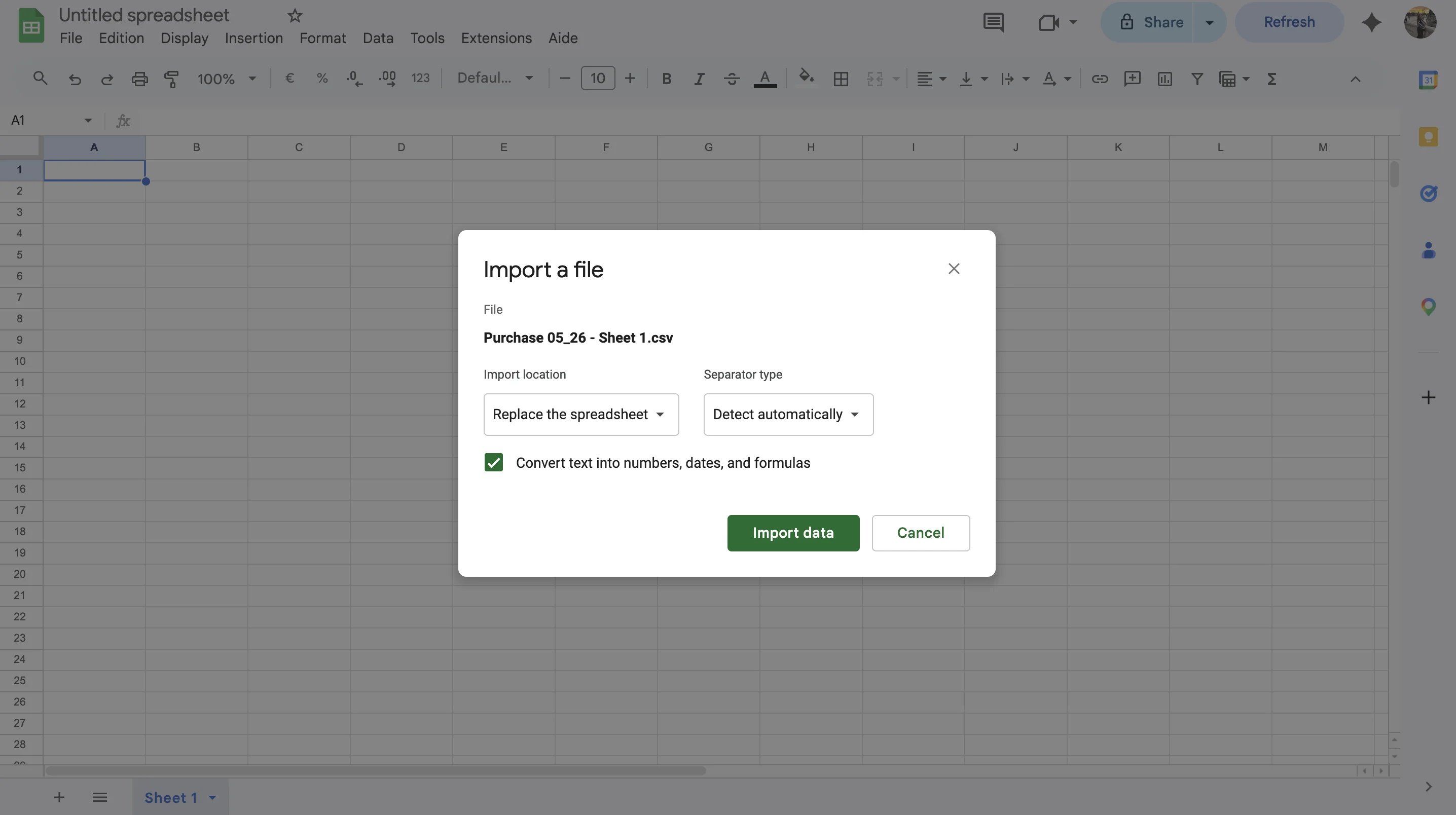Click the Cancel button in dialog
1456x815 pixels.
[921, 533]
